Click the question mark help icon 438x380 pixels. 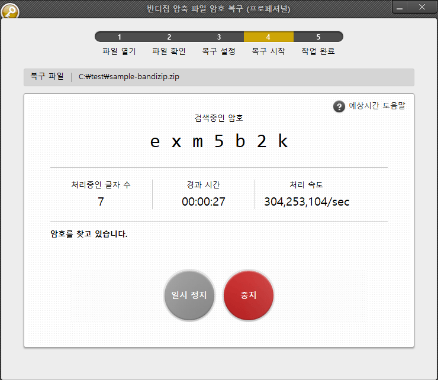[x=339, y=107]
